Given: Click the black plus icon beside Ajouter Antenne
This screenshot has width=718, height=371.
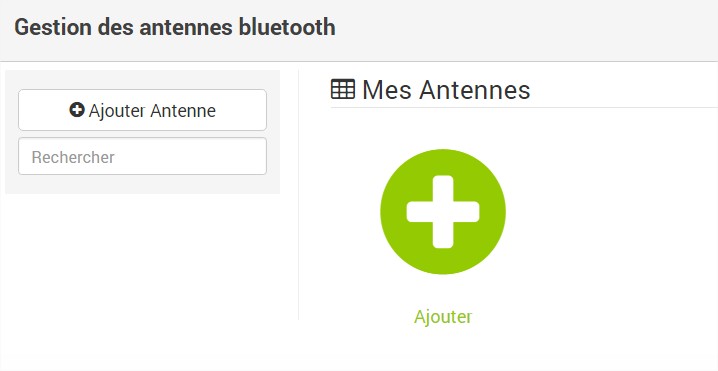Looking at the screenshot, I should coord(77,110).
